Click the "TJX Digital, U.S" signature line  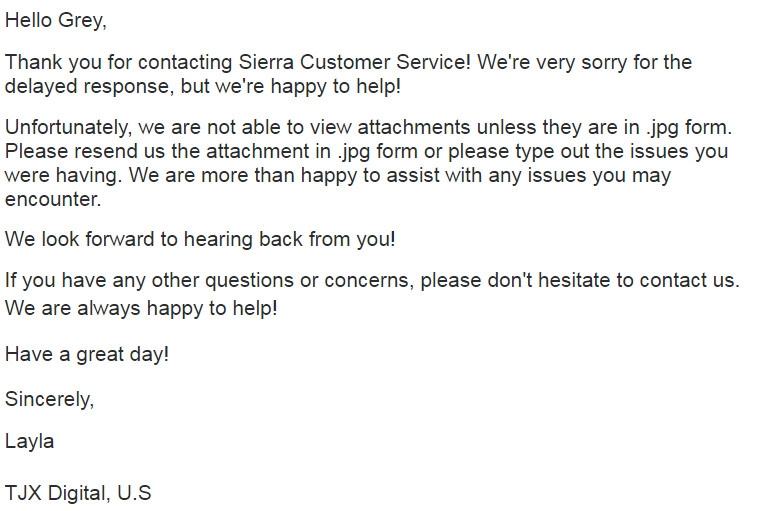78,493
